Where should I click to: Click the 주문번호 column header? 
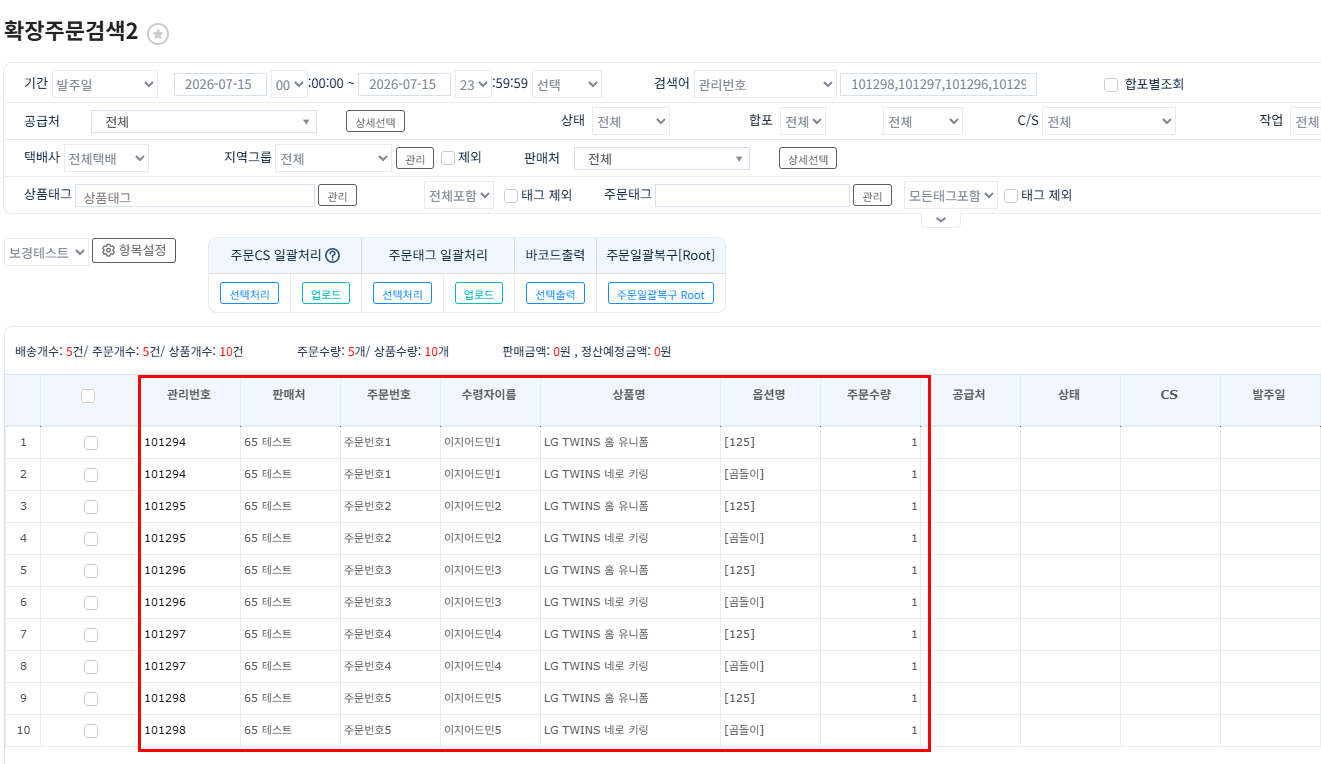click(389, 395)
